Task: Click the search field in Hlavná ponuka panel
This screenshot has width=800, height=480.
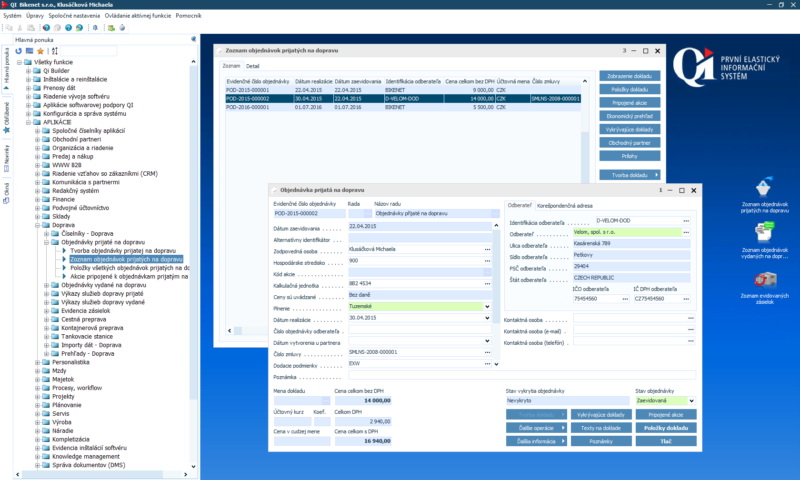Action: pyautogui.click(x=89, y=51)
